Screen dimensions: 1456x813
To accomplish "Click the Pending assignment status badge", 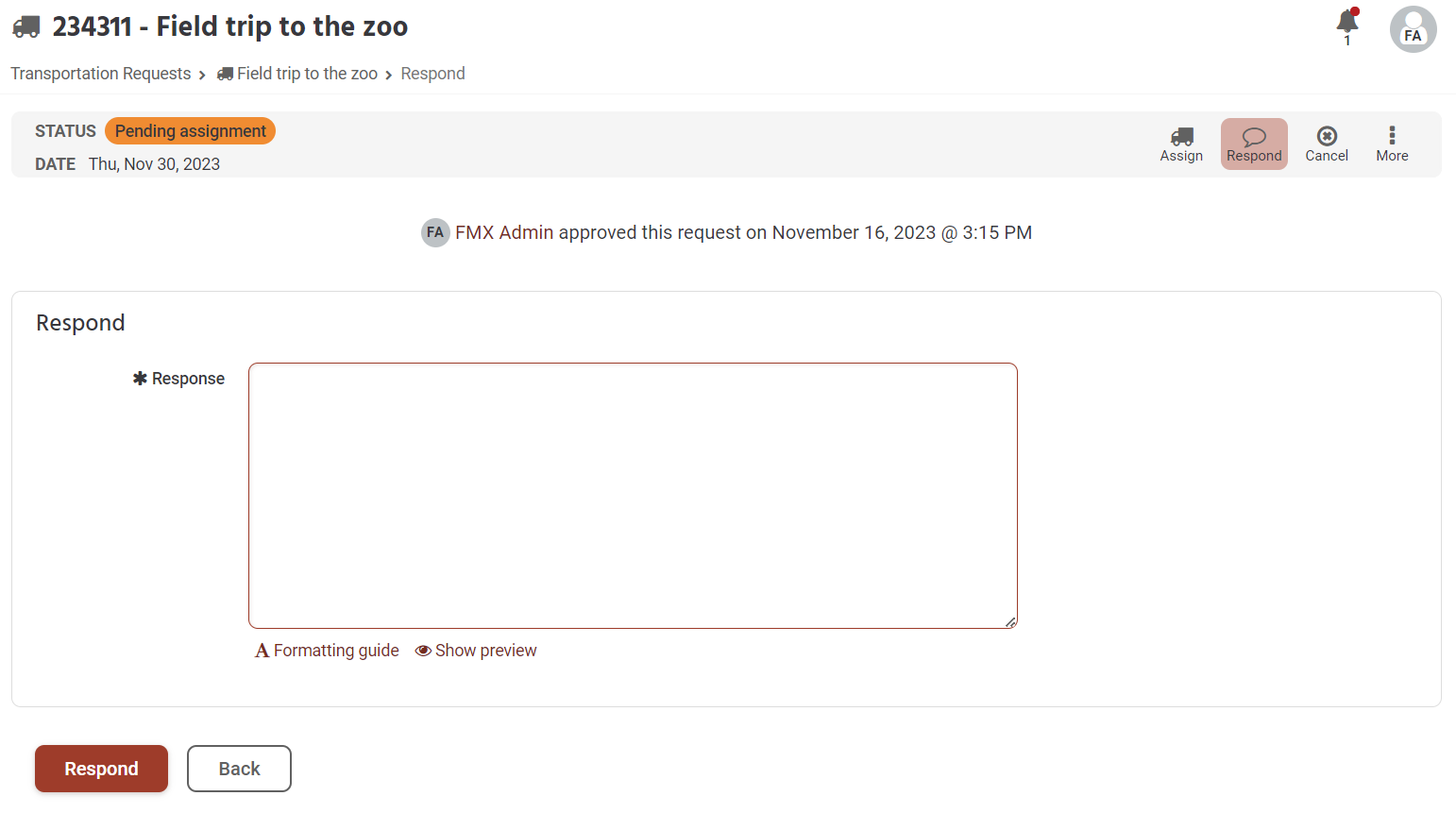I will [x=190, y=131].
